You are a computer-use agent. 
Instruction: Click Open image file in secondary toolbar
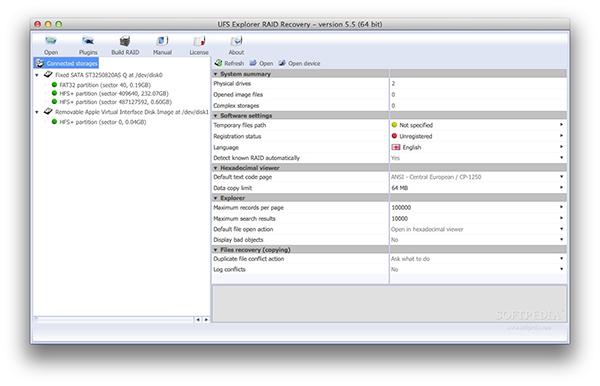261,63
